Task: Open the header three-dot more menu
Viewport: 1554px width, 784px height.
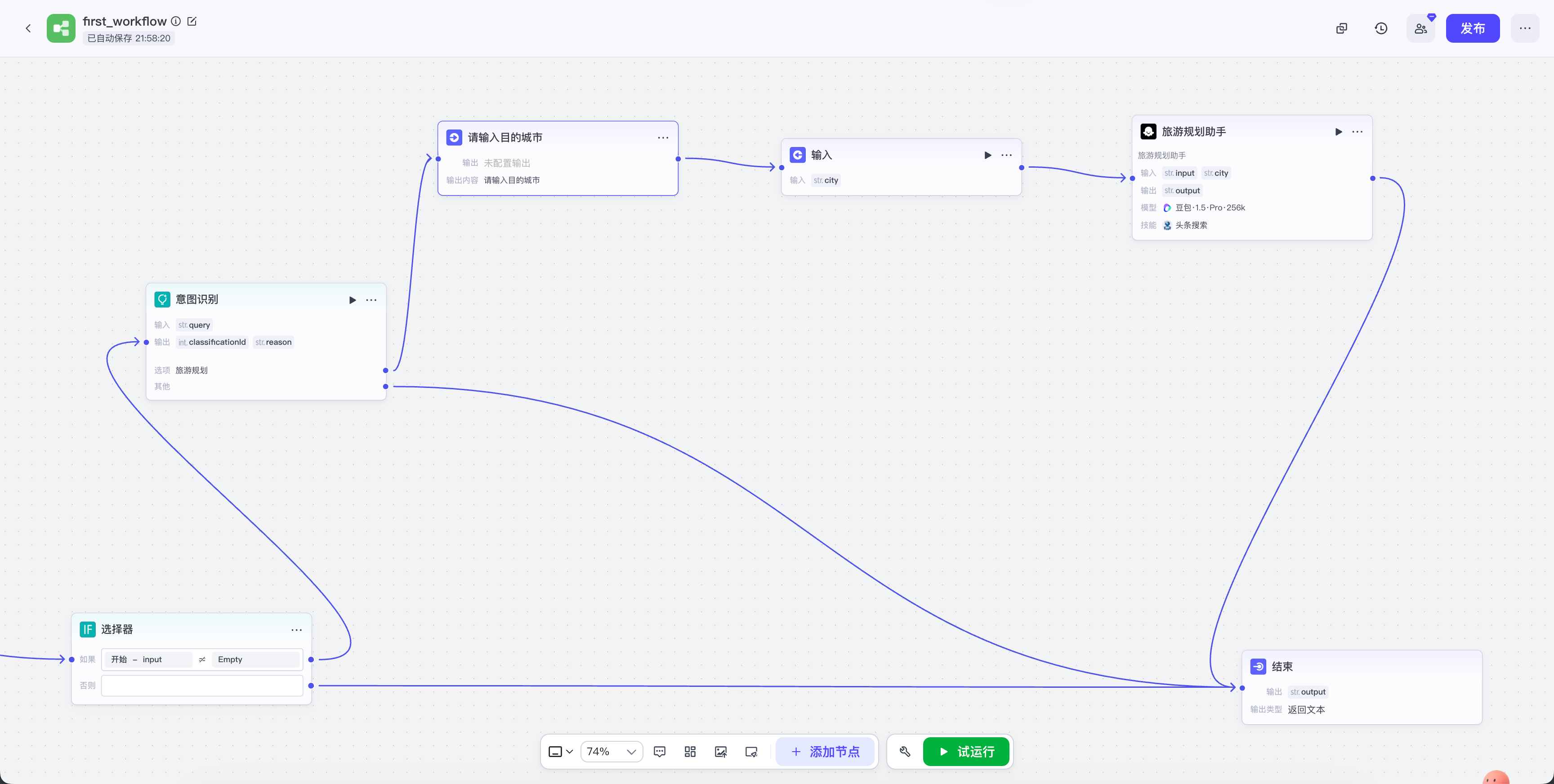Action: (x=1524, y=28)
